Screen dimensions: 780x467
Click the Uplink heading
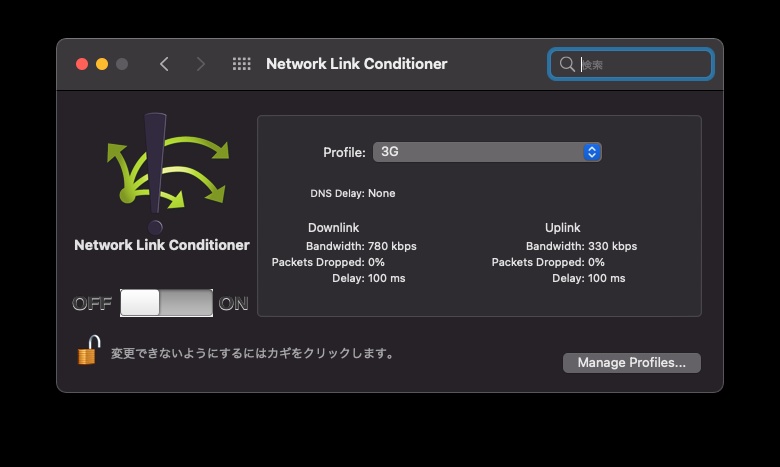point(563,228)
